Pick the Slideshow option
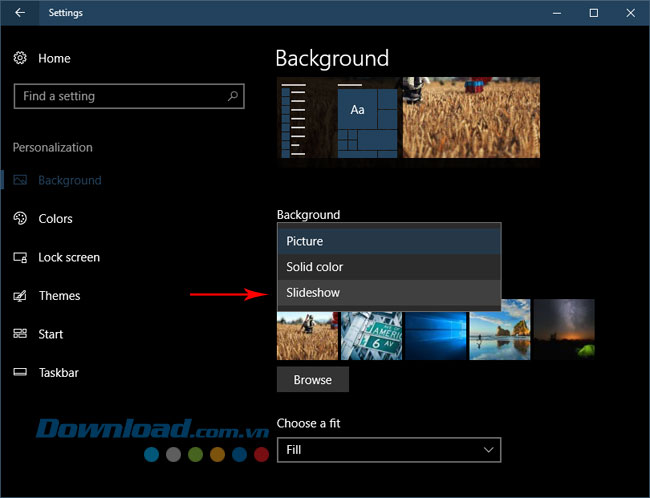 click(x=388, y=293)
